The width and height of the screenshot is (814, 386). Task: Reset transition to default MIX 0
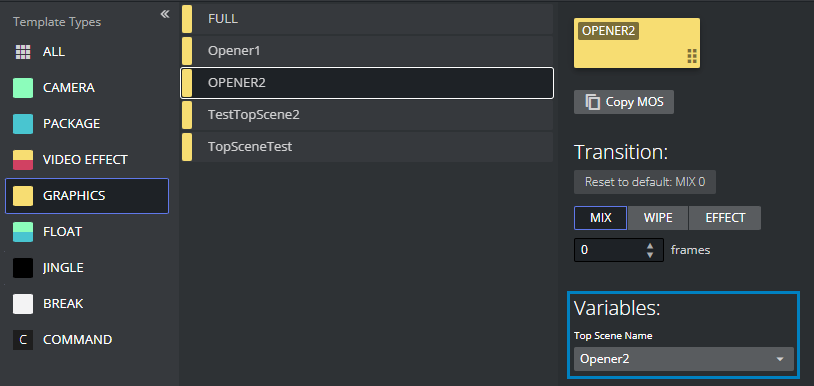(645, 182)
